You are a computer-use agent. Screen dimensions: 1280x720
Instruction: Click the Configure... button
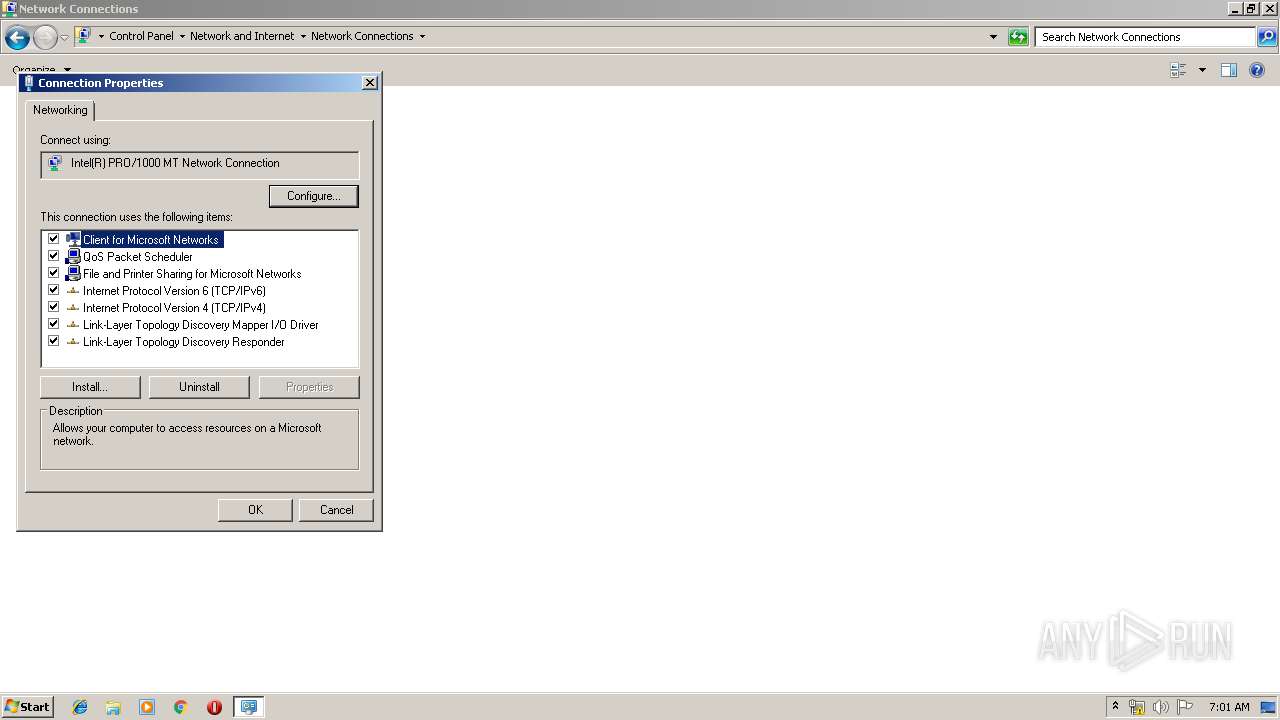pyautogui.click(x=314, y=196)
